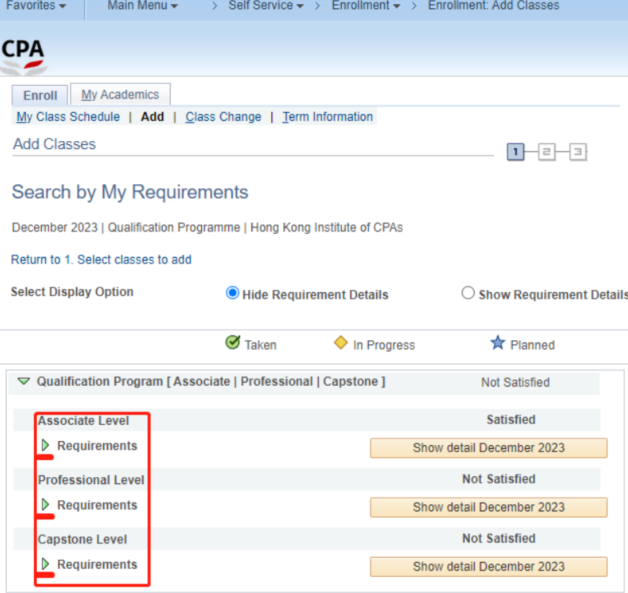This screenshot has height=593, width=628.
Task: Collapse the Qualification Program section
Action: 24,381
